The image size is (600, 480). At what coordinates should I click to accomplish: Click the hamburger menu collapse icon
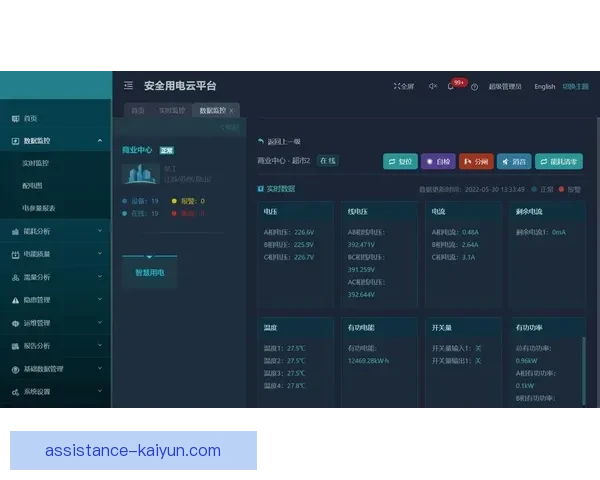[x=129, y=85]
